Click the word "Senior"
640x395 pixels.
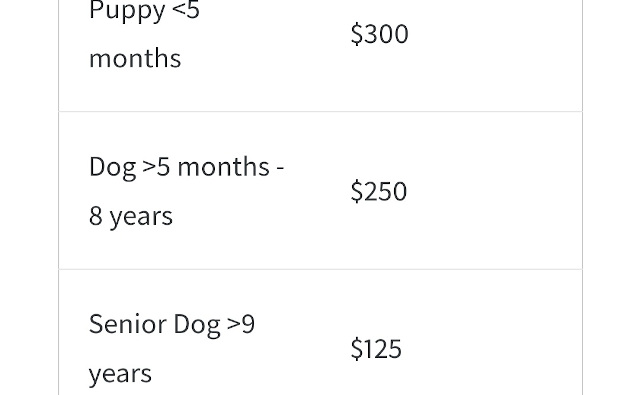(x=128, y=324)
